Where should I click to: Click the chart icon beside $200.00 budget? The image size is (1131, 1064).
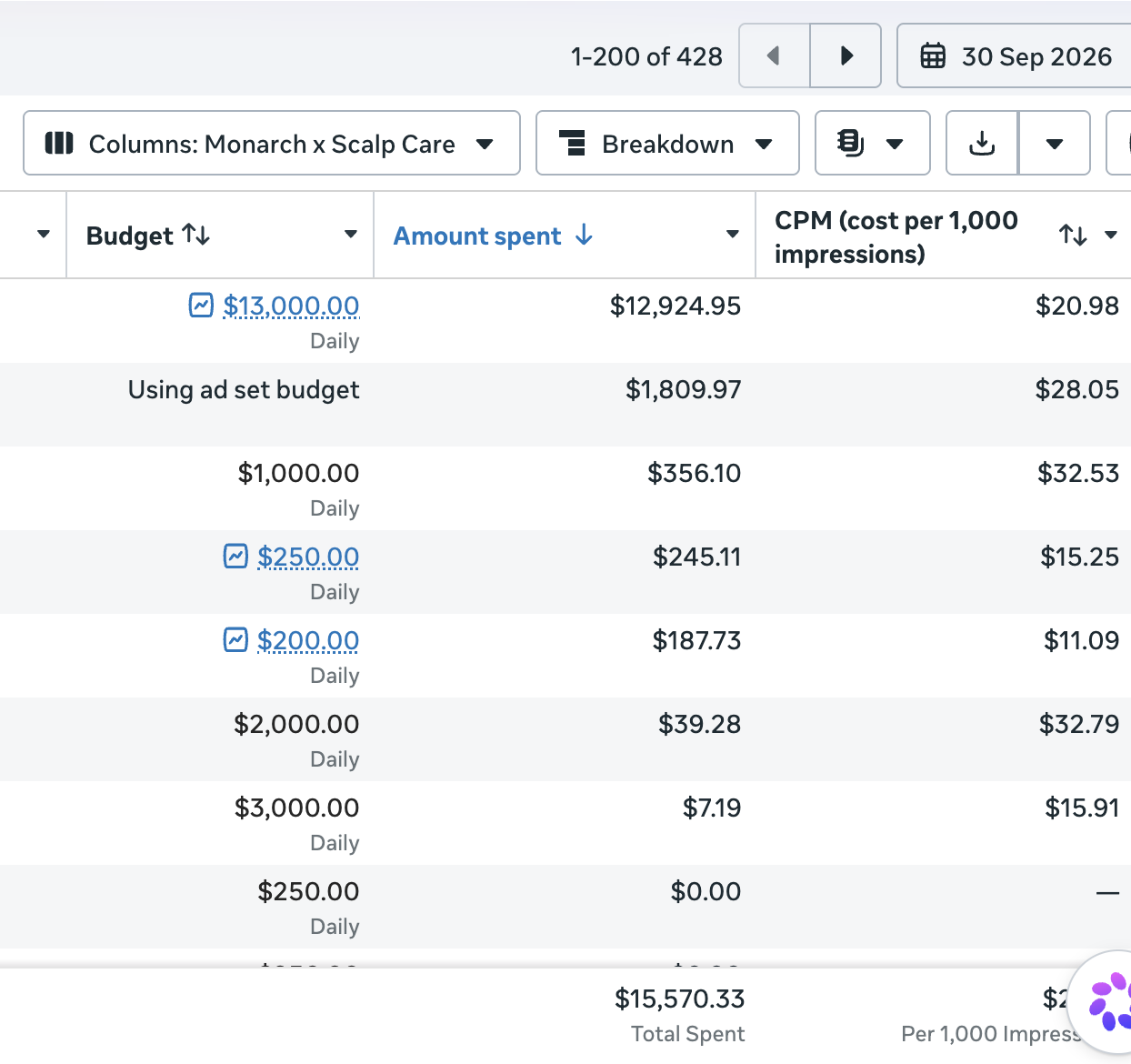point(235,639)
